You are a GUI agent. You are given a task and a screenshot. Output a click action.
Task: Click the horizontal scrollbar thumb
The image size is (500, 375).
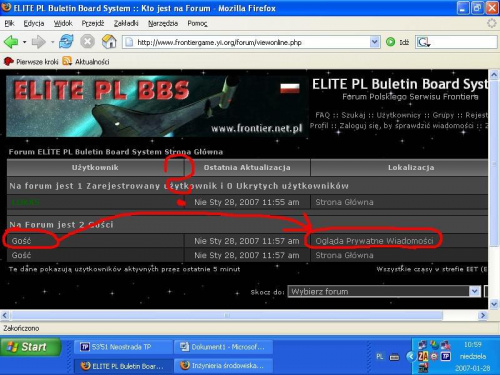pos(227,315)
